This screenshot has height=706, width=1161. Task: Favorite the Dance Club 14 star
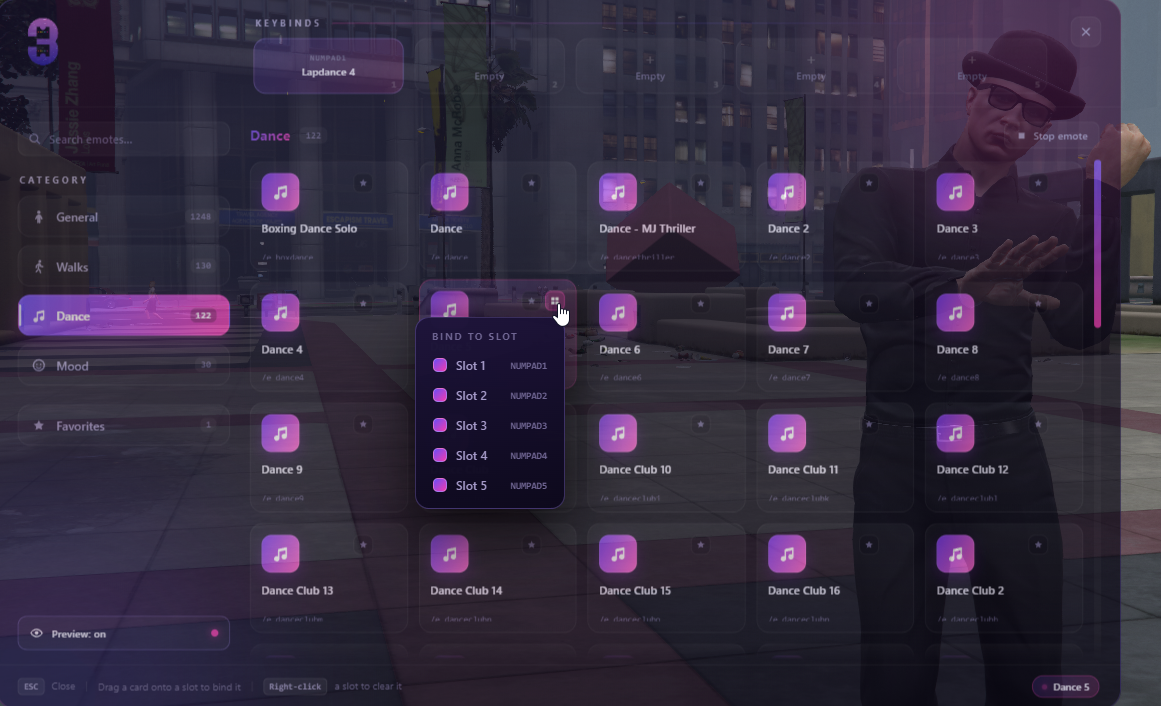pos(531,545)
